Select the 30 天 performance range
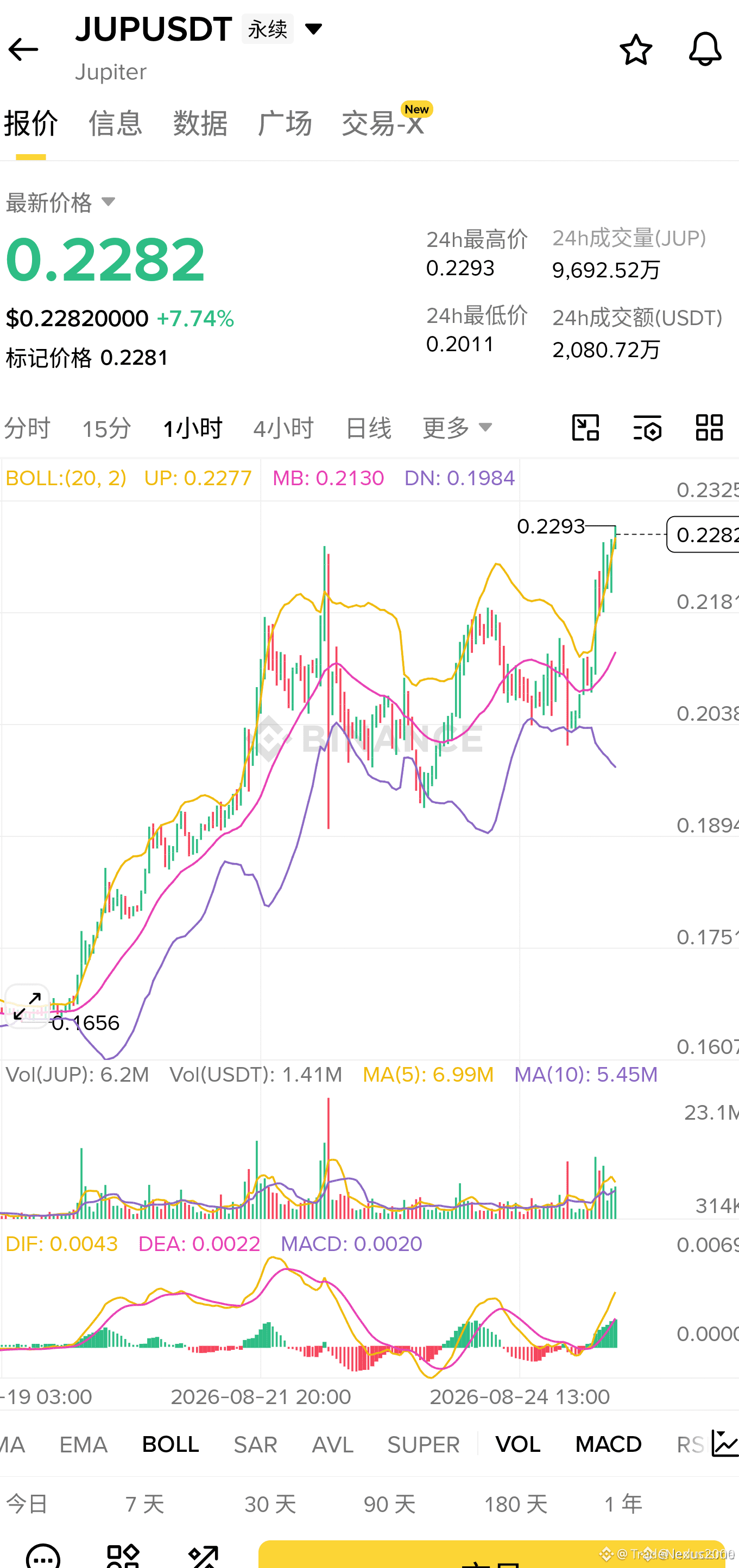 point(270,1504)
